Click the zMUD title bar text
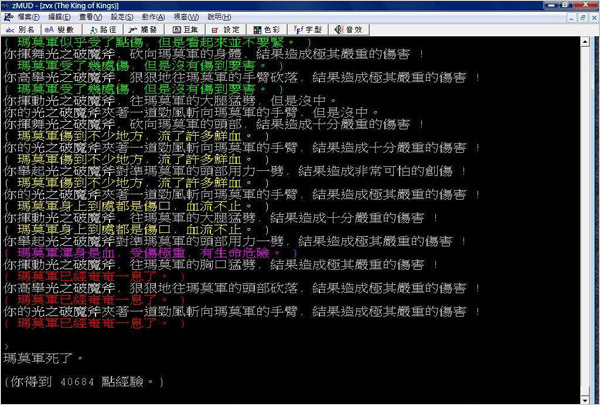This screenshot has height=405, width=600. coord(65,6)
